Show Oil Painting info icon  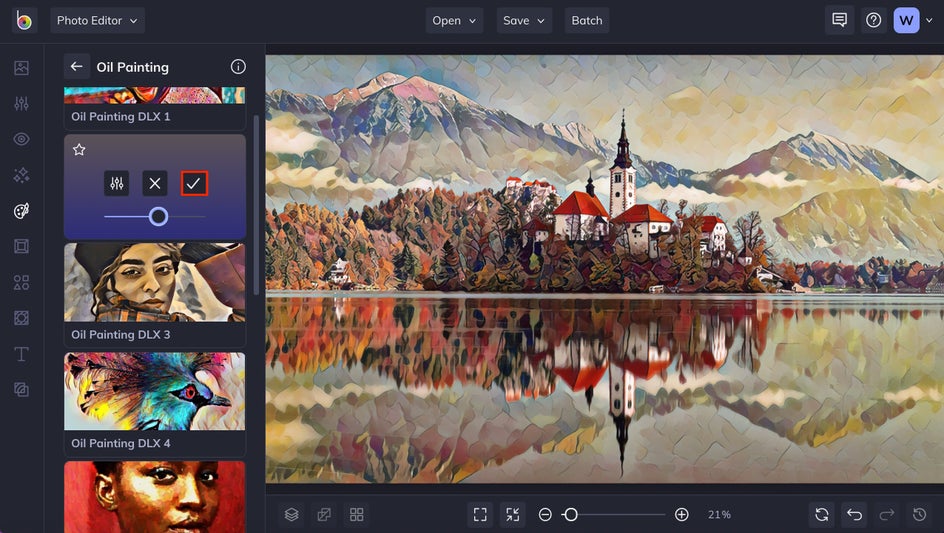click(x=238, y=67)
